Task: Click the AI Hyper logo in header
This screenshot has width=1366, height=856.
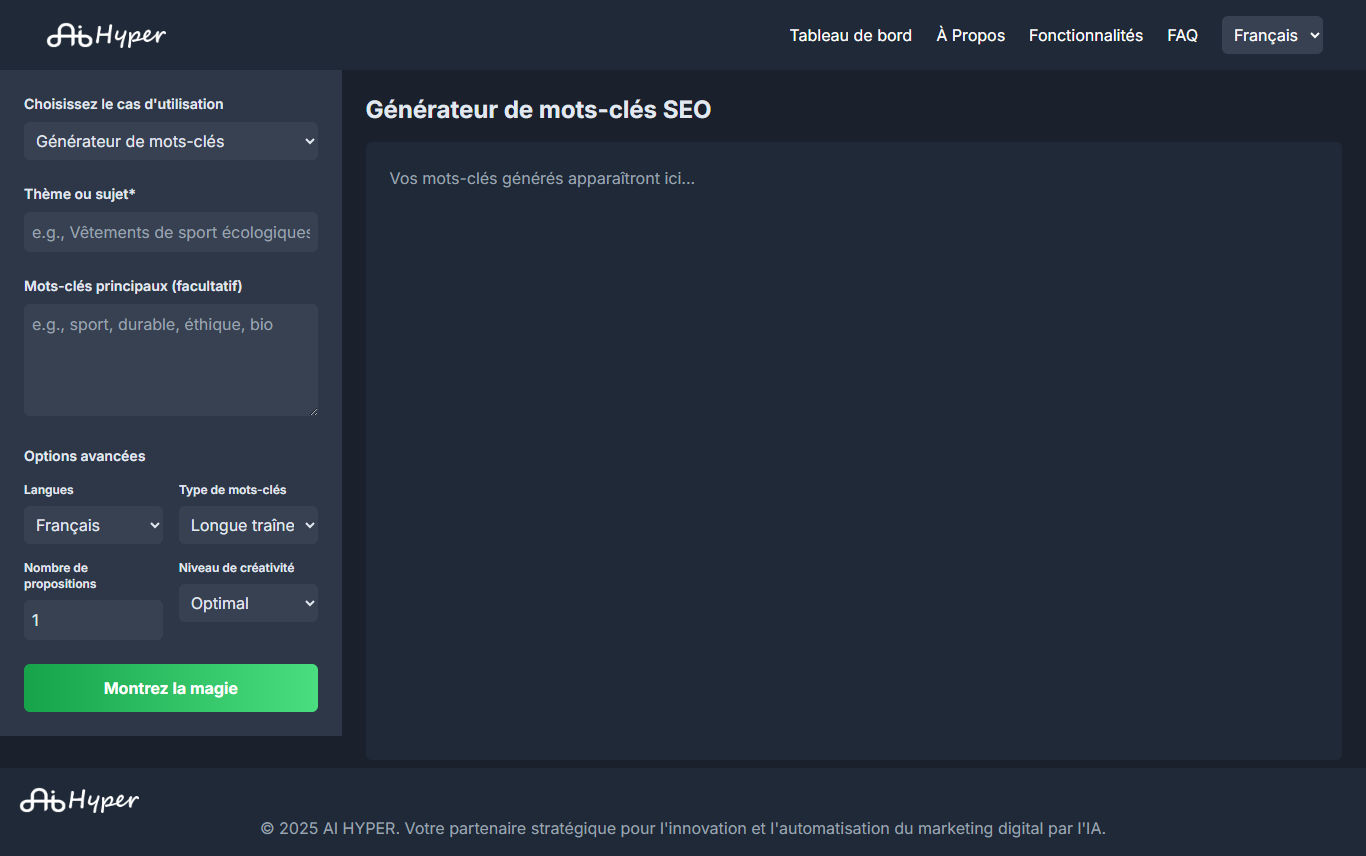Action: (106, 35)
